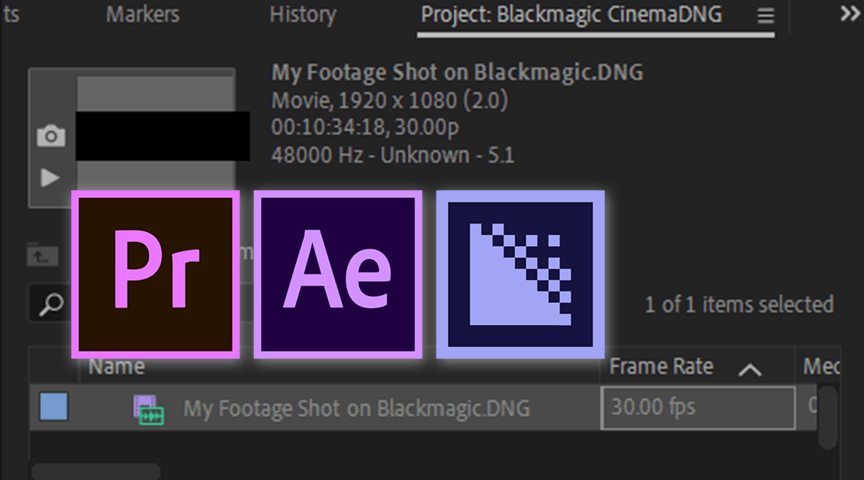This screenshot has height=480, width=864.
Task: Click the parent folder navigation icon
Action: click(41, 255)
